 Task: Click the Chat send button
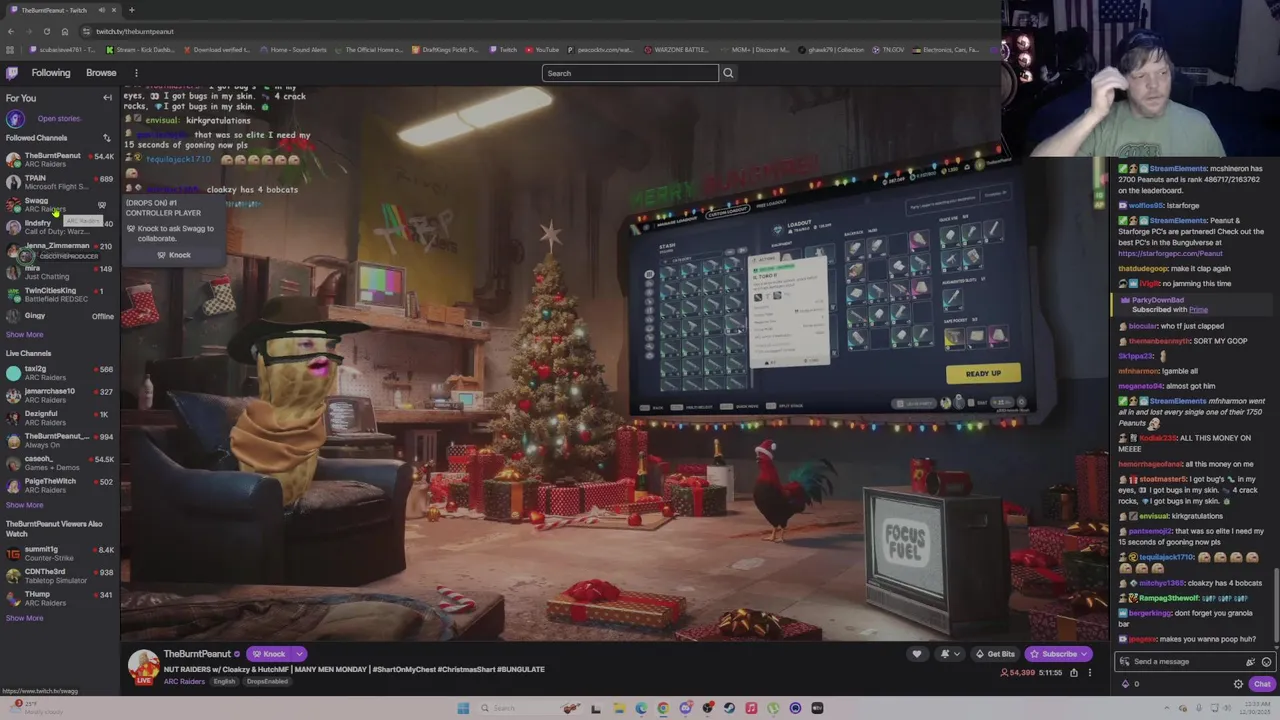tap(1262, 684)
